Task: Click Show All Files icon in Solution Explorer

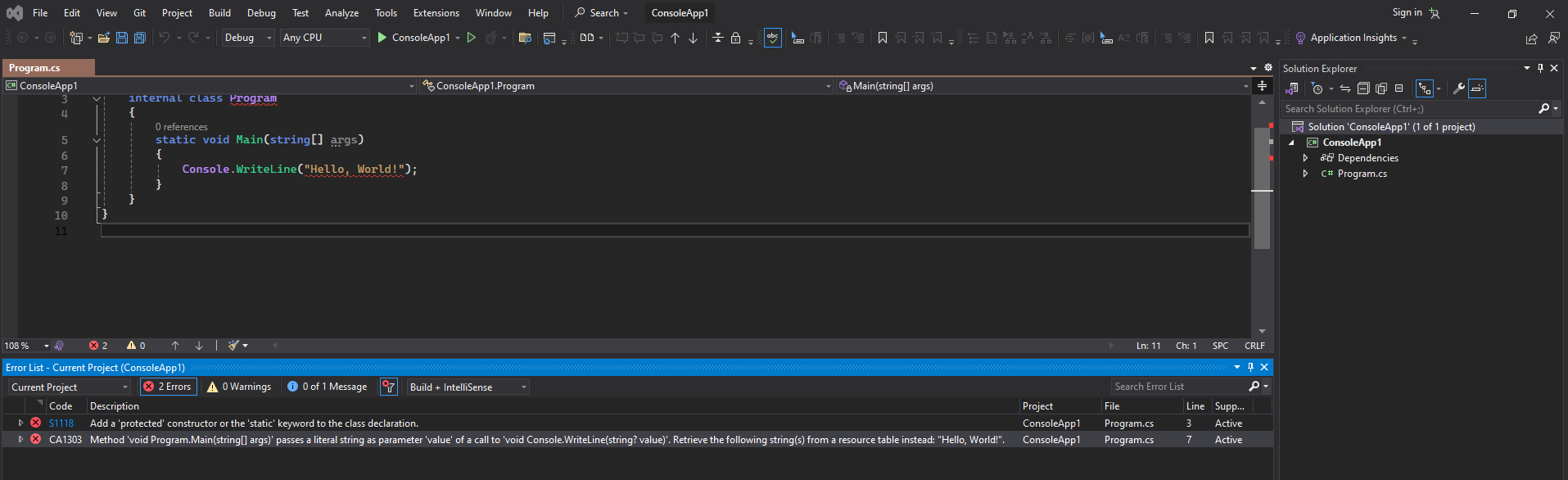Action: pyautogui.click(x=1381, y=88)
